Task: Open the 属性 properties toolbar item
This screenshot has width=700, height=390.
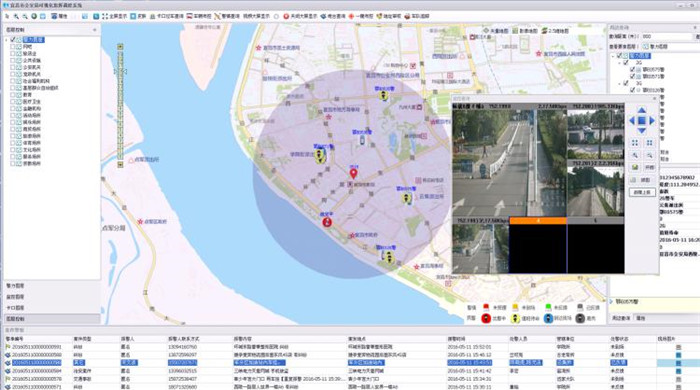Action: (59, 16)
